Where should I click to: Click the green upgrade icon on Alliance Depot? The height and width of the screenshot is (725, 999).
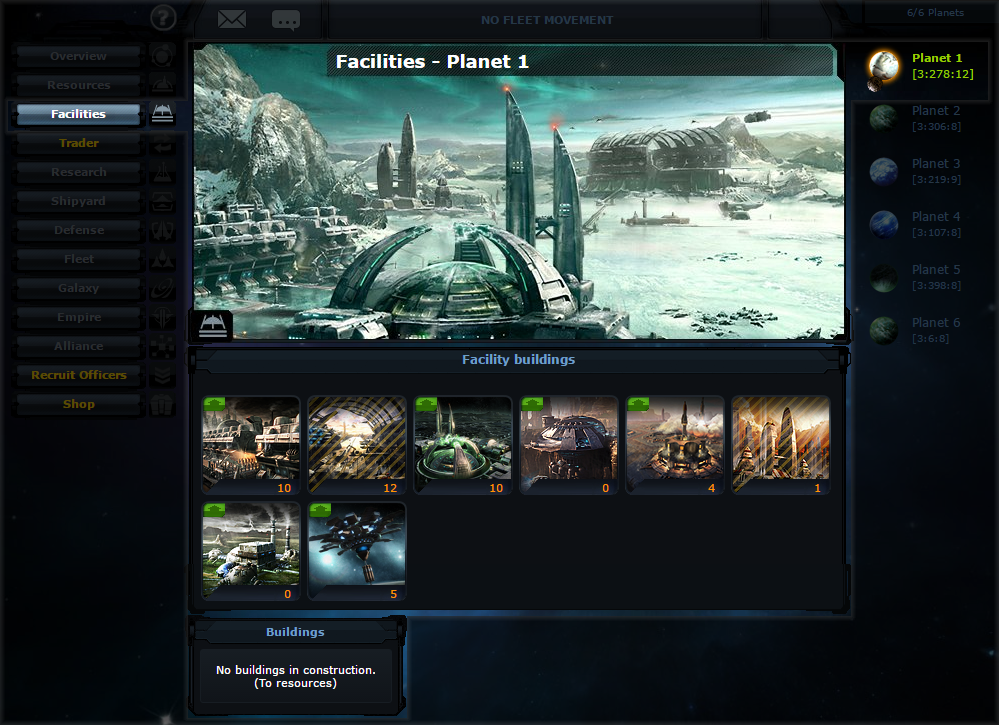pos(532,403)
